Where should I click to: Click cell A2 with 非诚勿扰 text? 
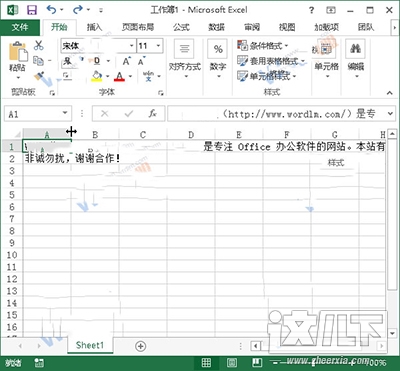[47, 159]
